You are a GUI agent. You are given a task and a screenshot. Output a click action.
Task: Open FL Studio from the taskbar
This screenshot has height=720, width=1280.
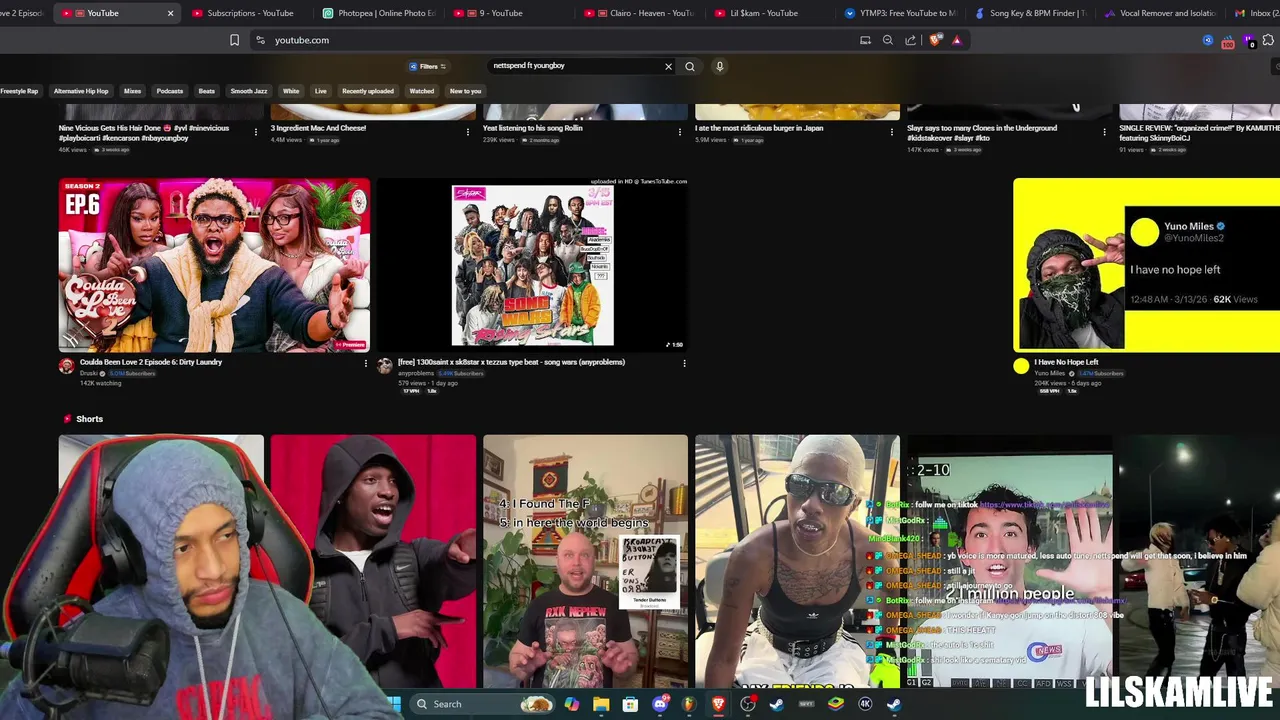[688, 704]
